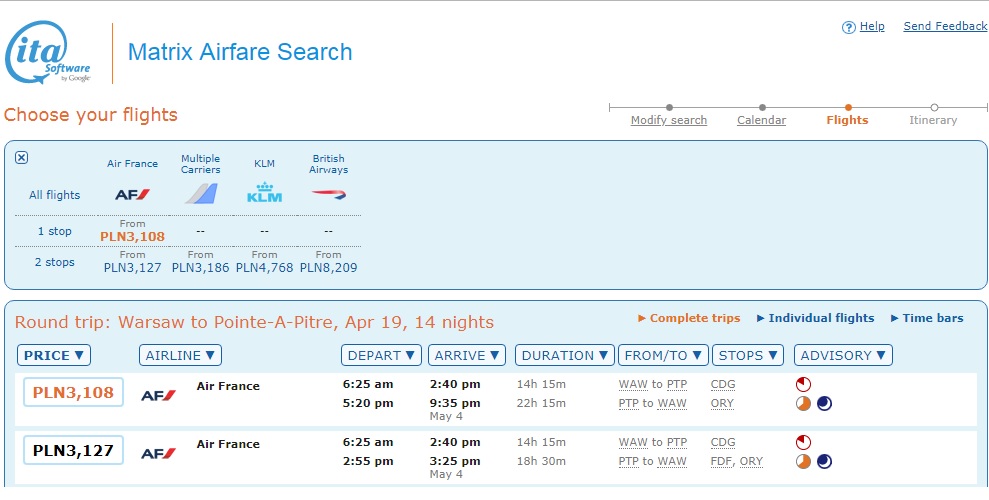Select the PLN3,108 fare button
This screenshot has height=500, width=989.
73,392
